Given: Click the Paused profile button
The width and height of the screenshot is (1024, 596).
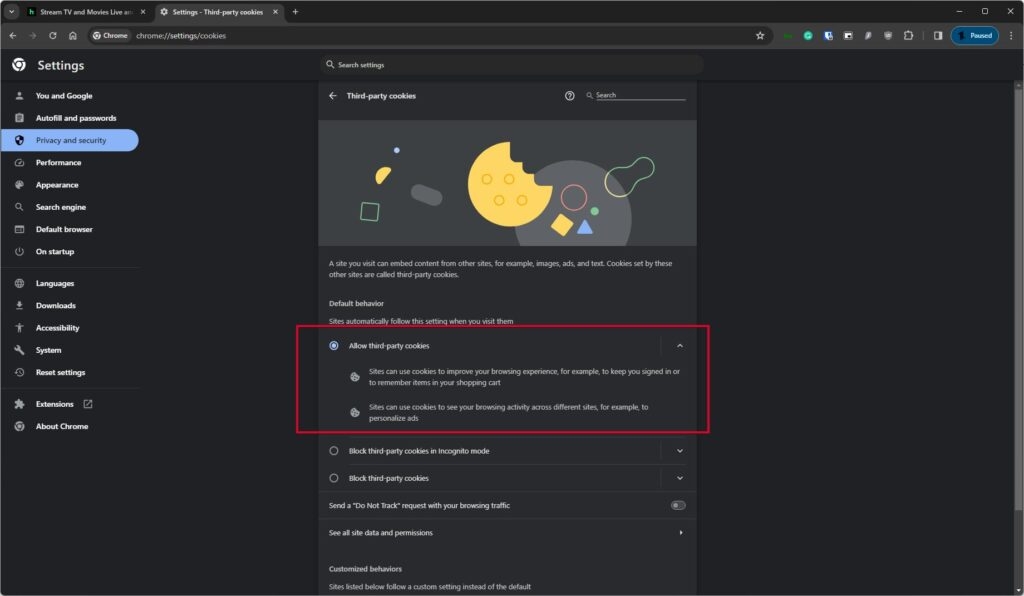Looking at the screenshot, I should pos(974,36).
